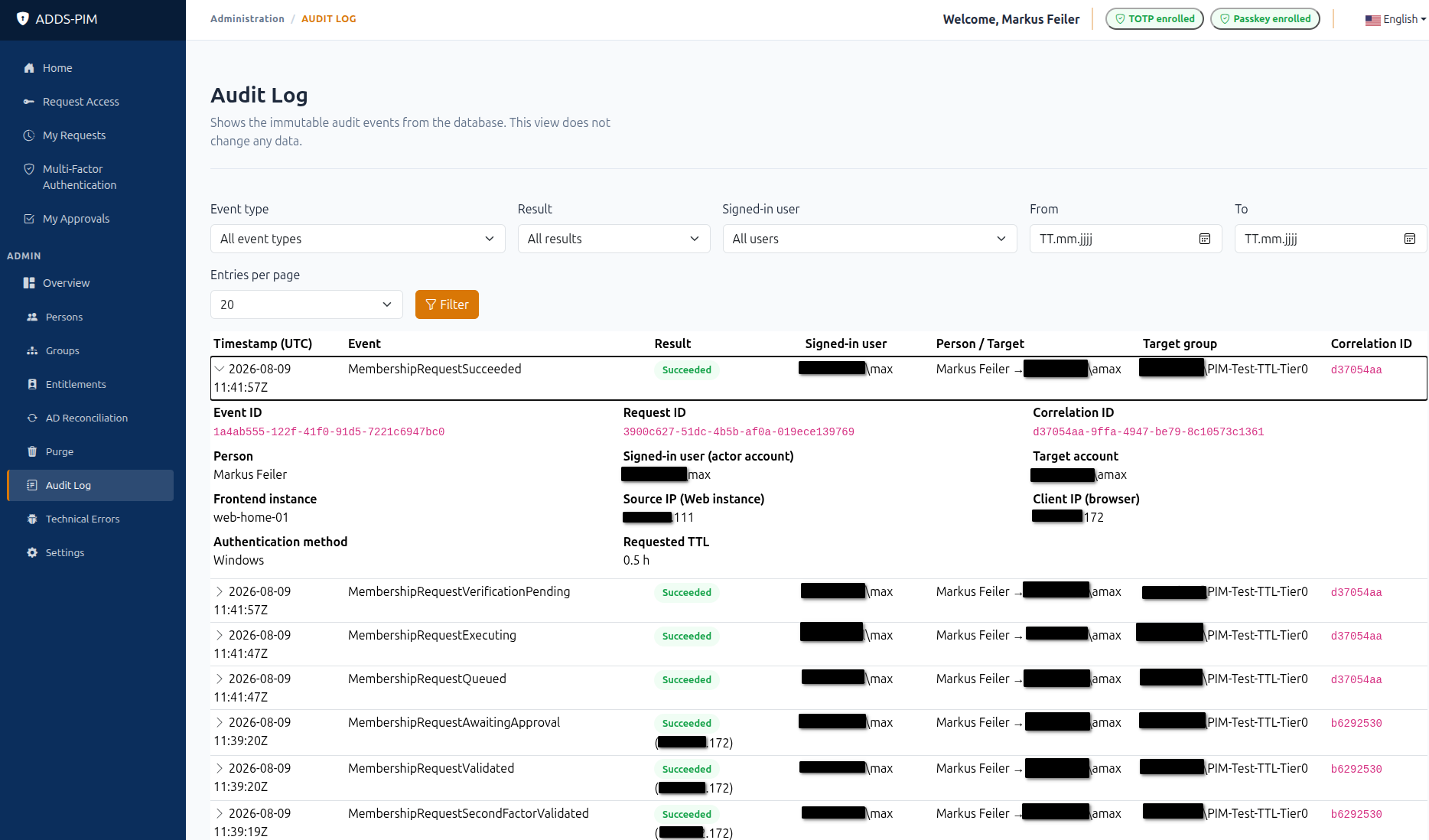Image resolution: width=1429 pixels, height=840 pixels.
Task: Open the To date calendar picker icon
Action: pyautogui.click(x=1410, y=239)
